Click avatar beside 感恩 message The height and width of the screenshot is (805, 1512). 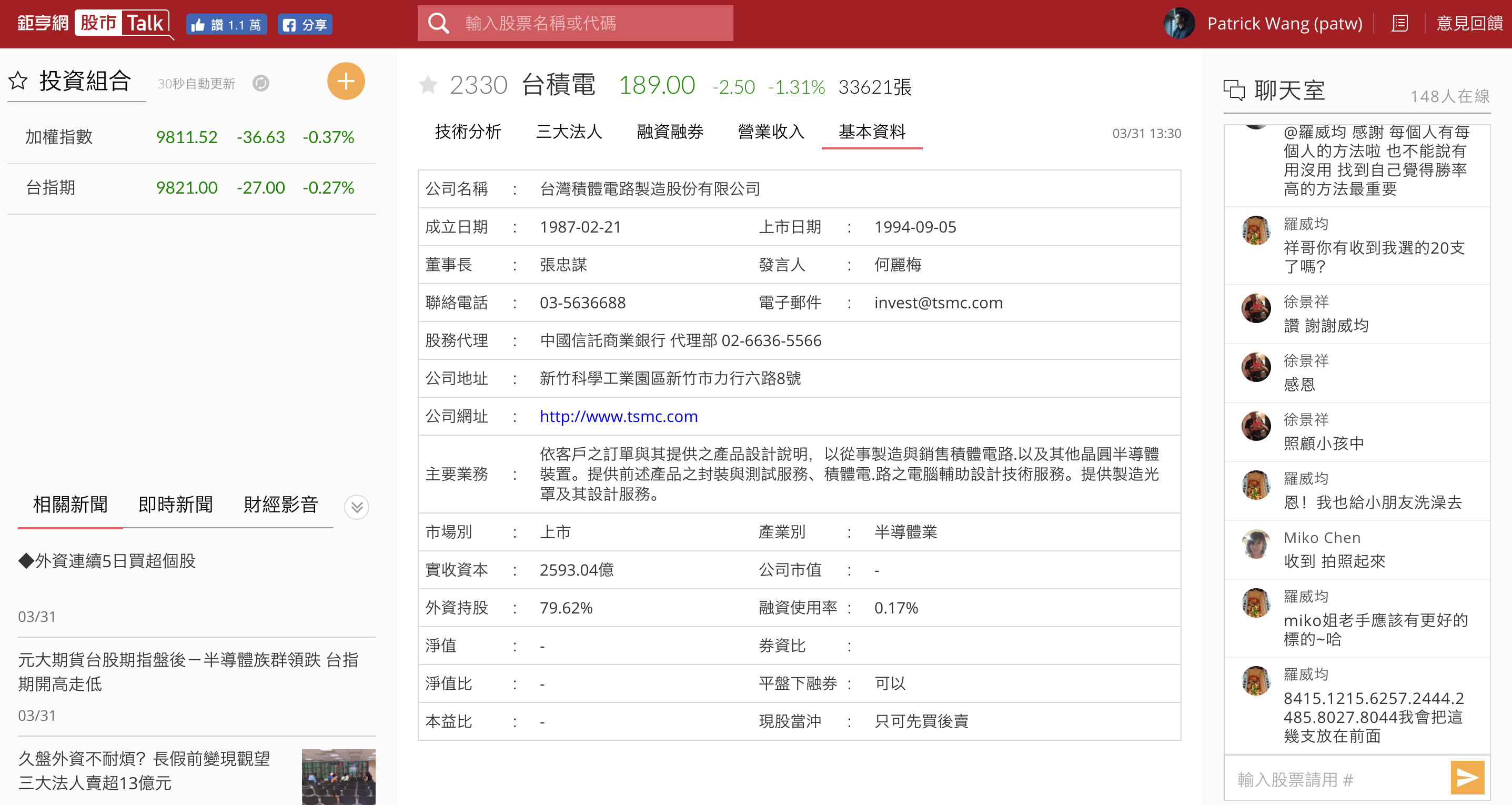1255,367
